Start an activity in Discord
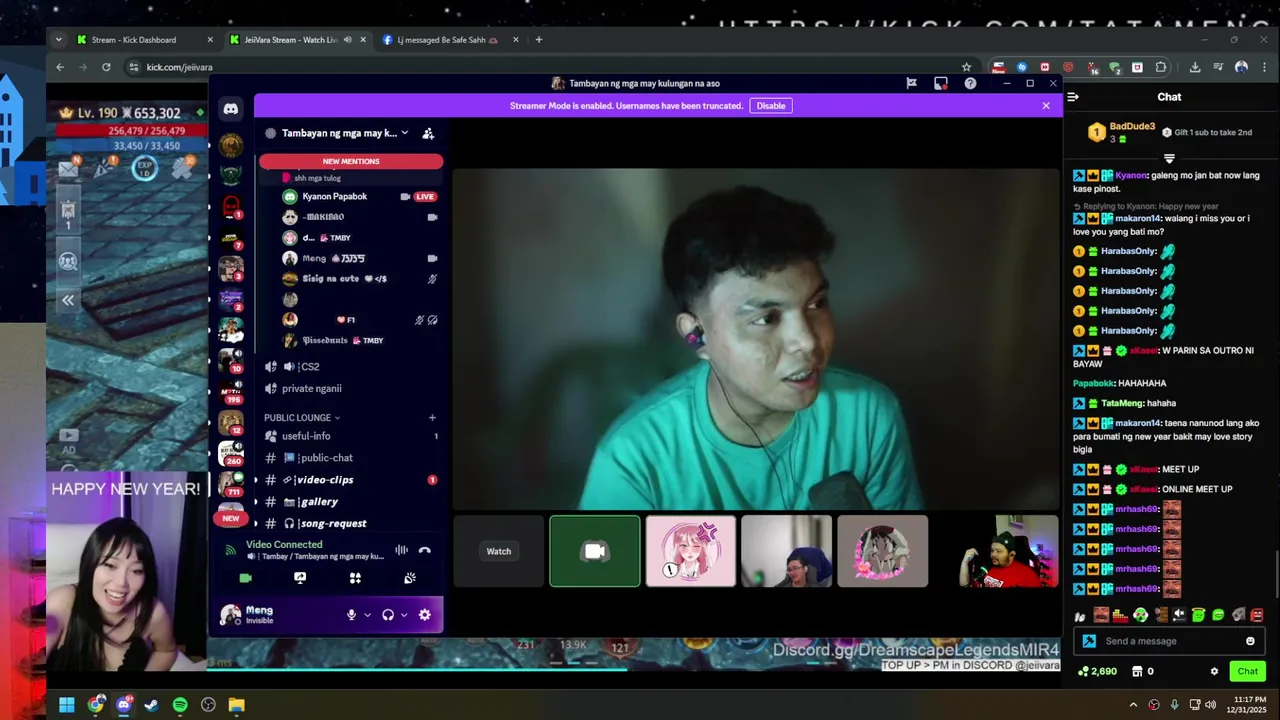The height and width of the screenshot is (720, 1280). (x=355, y=578)
